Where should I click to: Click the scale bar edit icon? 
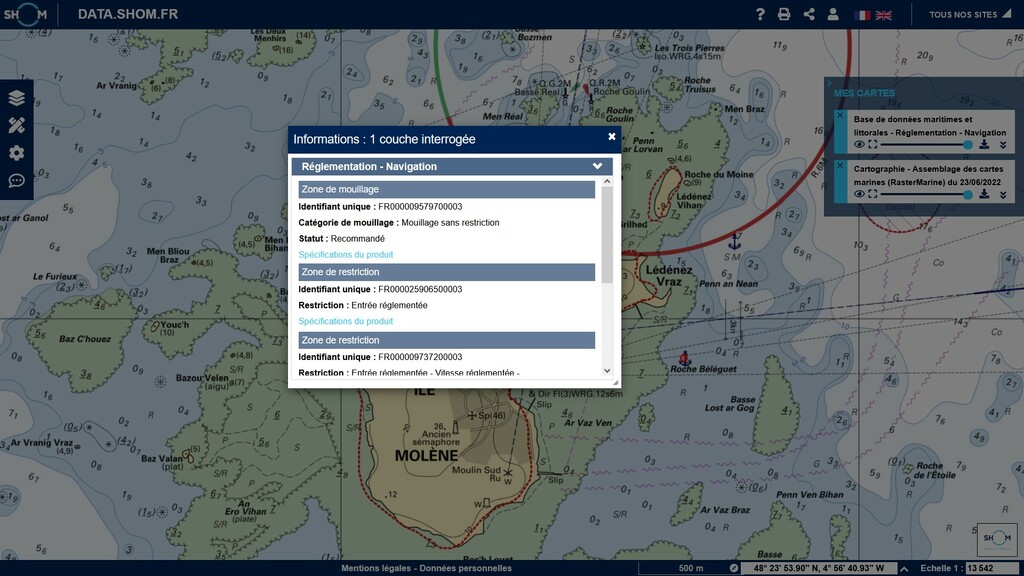[x=733, y=568]
